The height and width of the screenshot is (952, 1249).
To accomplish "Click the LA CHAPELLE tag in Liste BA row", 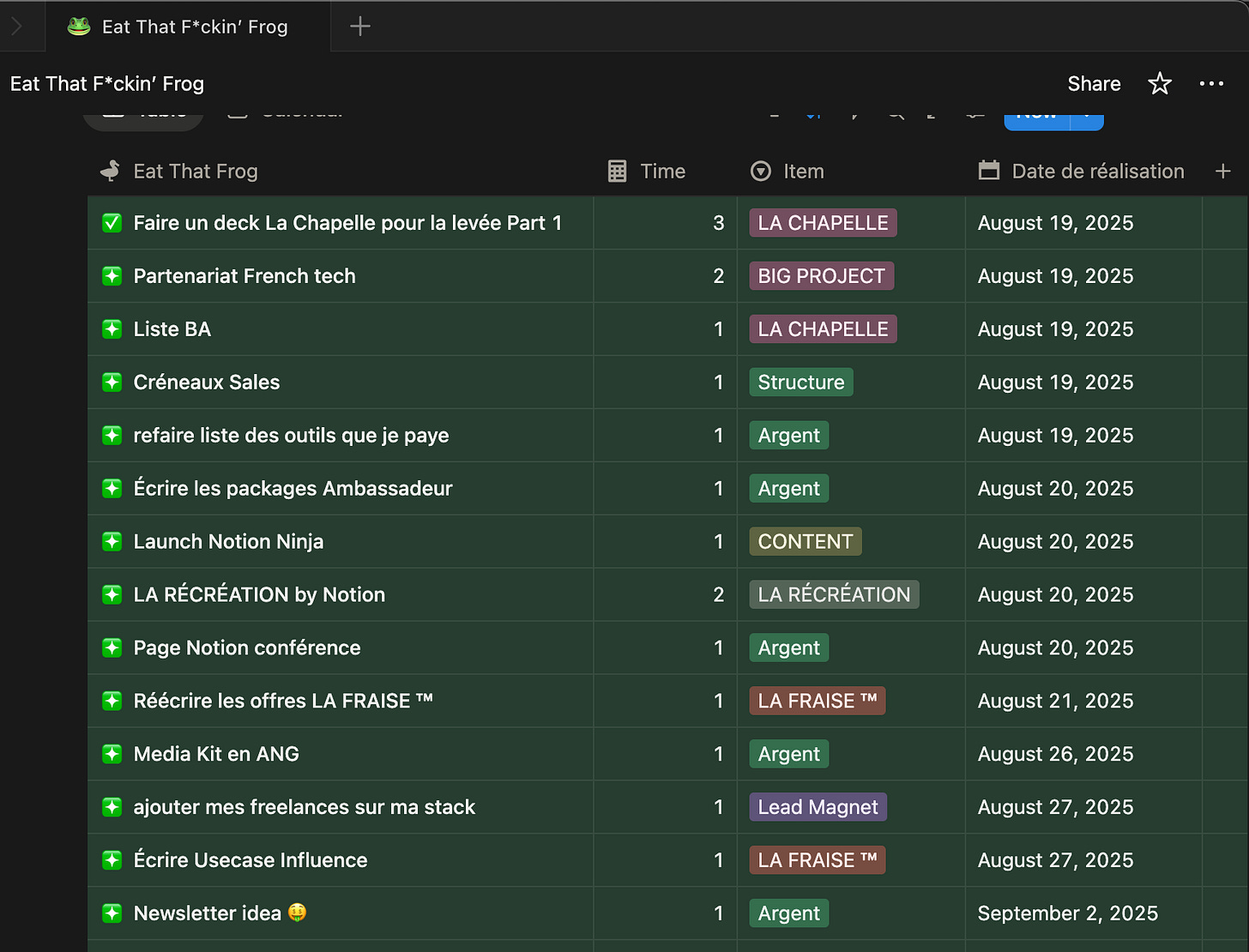I will 823,329.
